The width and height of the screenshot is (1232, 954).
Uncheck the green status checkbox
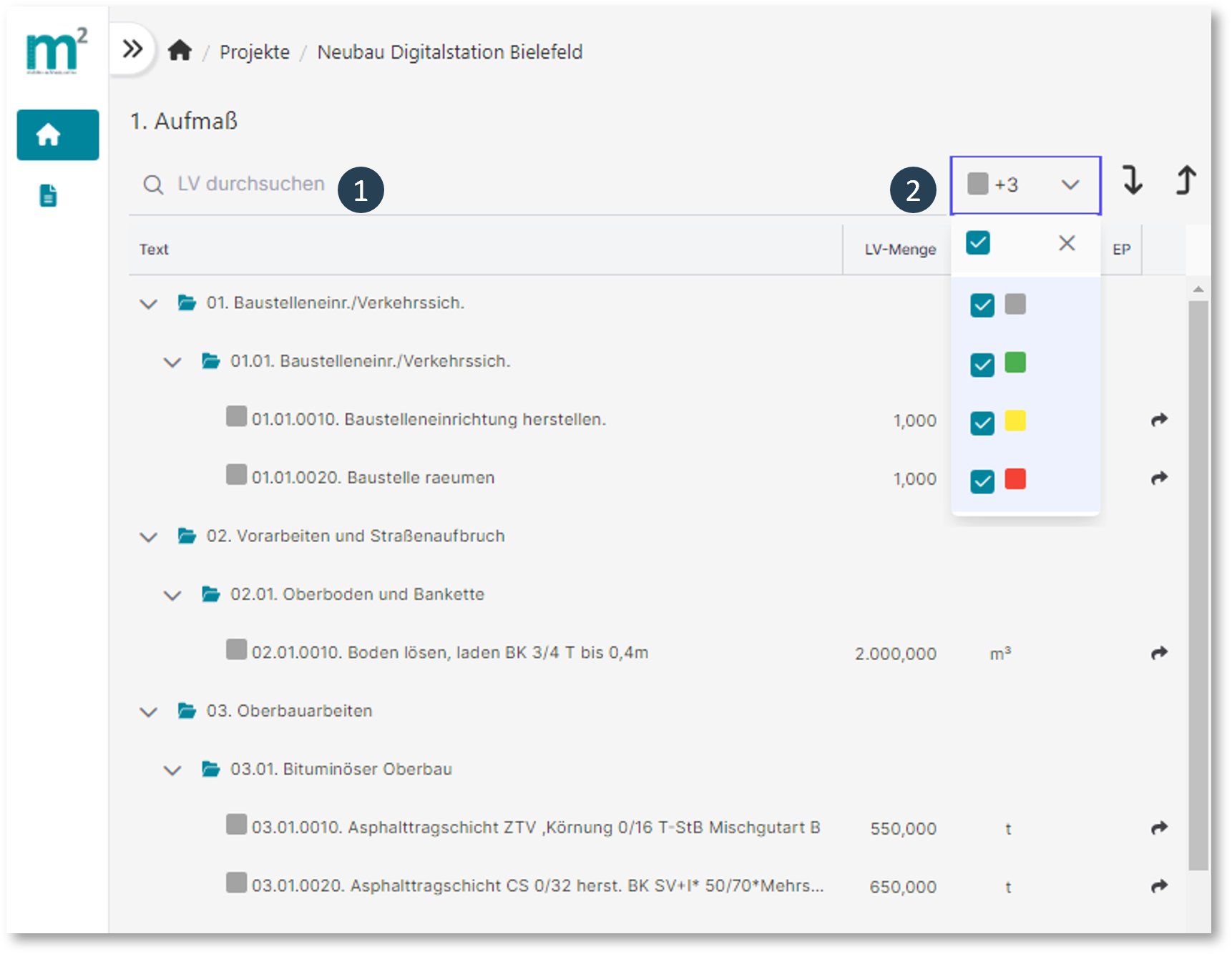(x=982, y=364)
